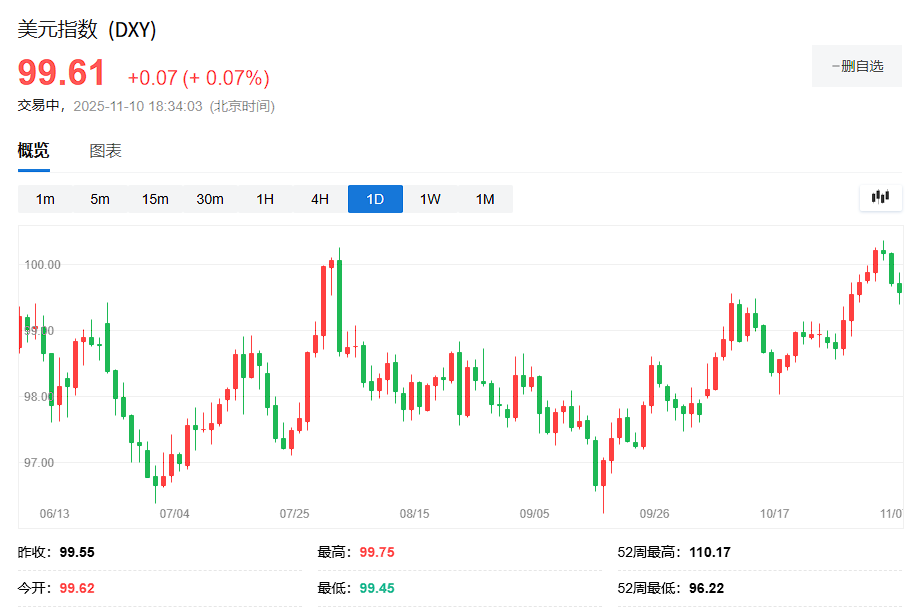Switch to the 30m interval
The height and width of the screenshot is (608, 914).
(210, 199)
